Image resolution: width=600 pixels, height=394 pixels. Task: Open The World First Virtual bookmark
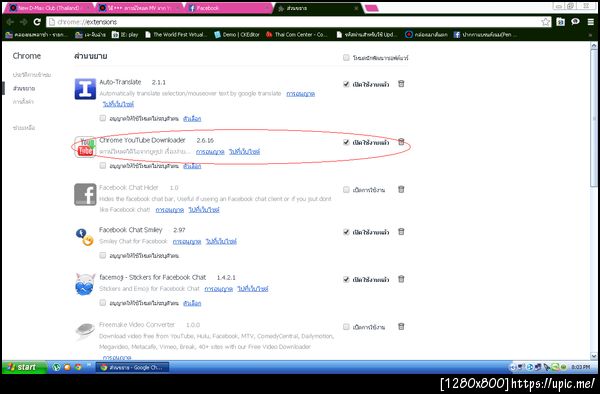[x=176, y=34]
